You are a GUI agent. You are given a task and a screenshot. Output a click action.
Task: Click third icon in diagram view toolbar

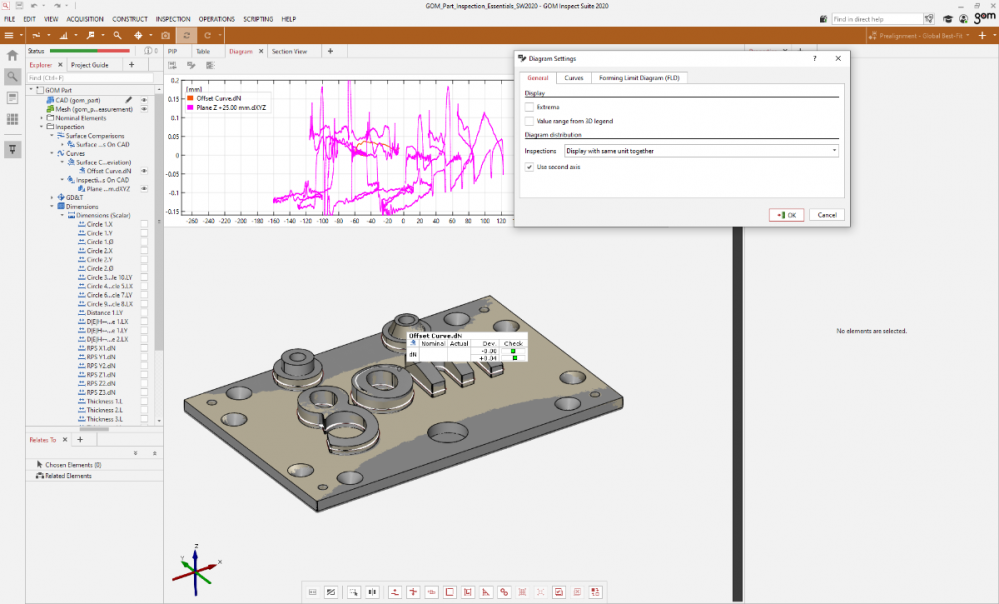(x=210, y=65)
